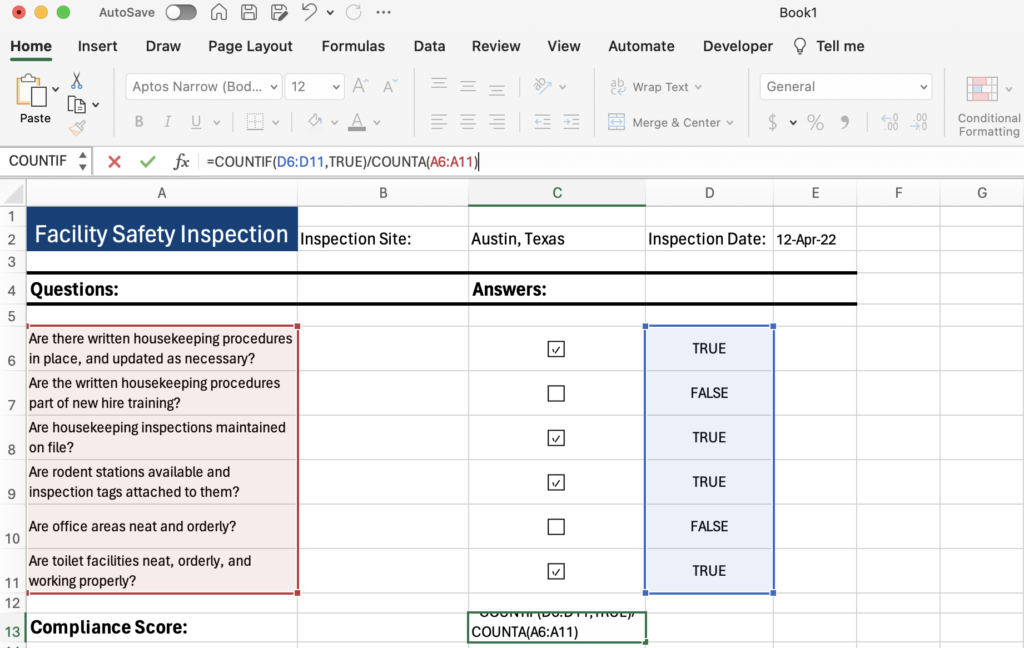The height and width of the screenshot is (648, 1024).
Task: Open Insert Function fx dialog
Action: pyautogui.click(x=181, y=161)
